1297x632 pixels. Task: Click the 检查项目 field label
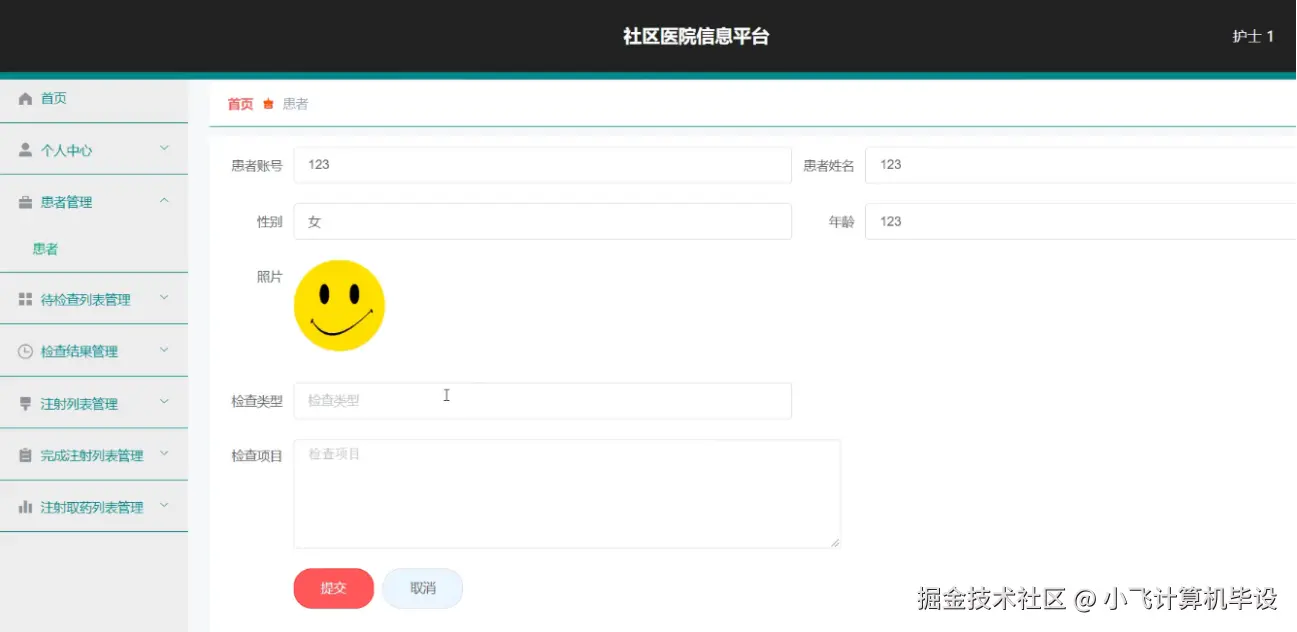coord(257,456)
